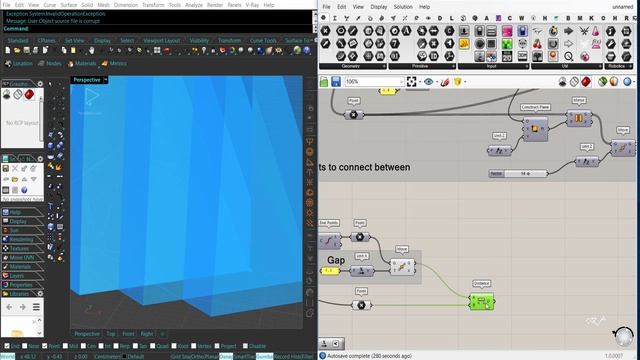
Task: Toggle the Point osnap checkbox
Action: point(45,346)
